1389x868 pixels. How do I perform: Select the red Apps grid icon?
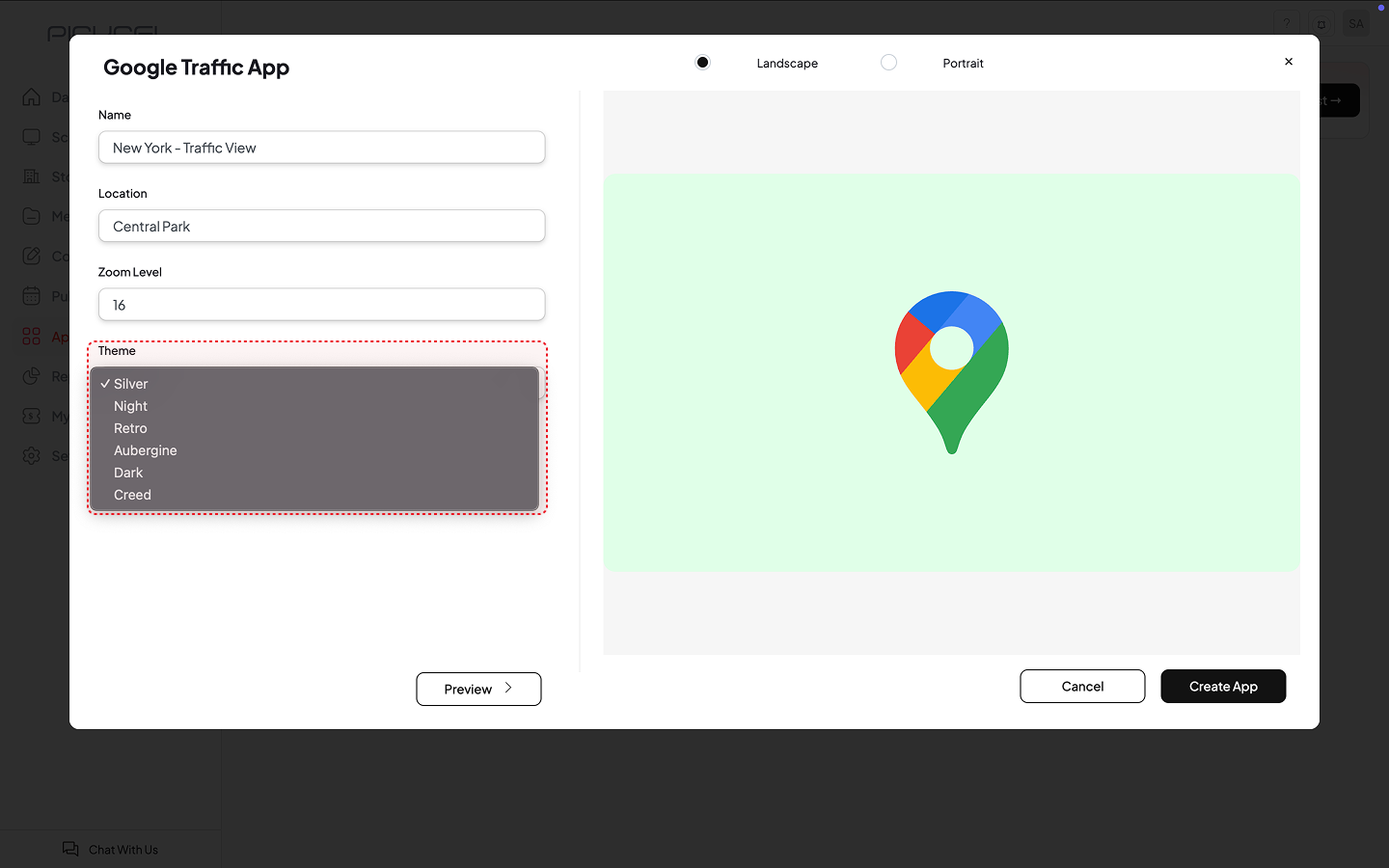(32, 336)
